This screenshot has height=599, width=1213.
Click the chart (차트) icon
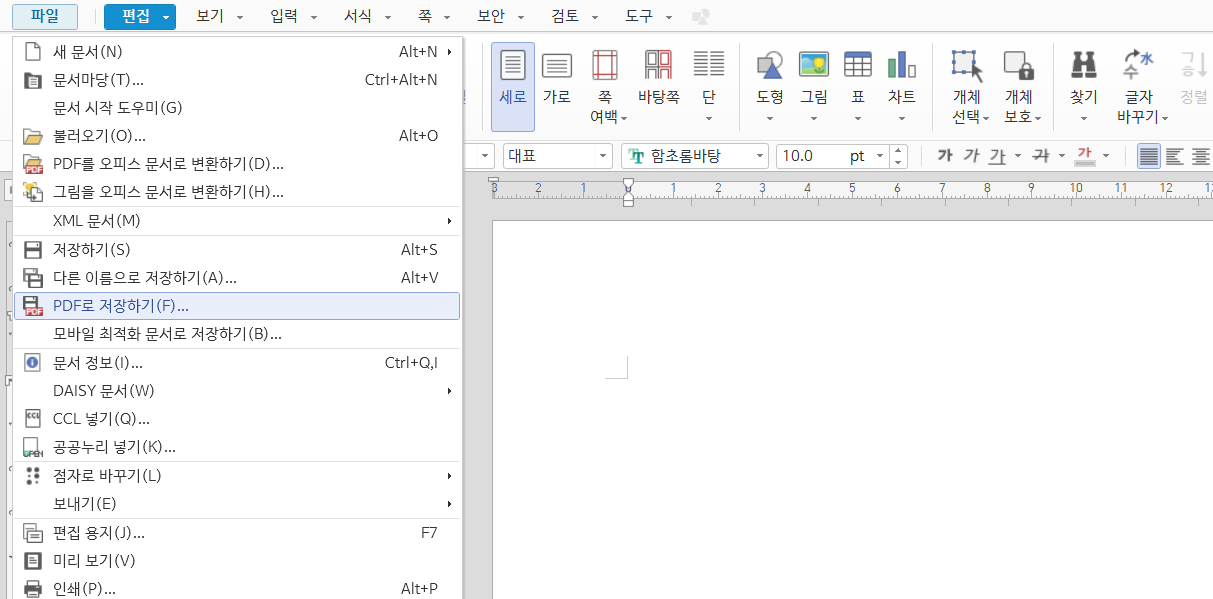(902, 65)
